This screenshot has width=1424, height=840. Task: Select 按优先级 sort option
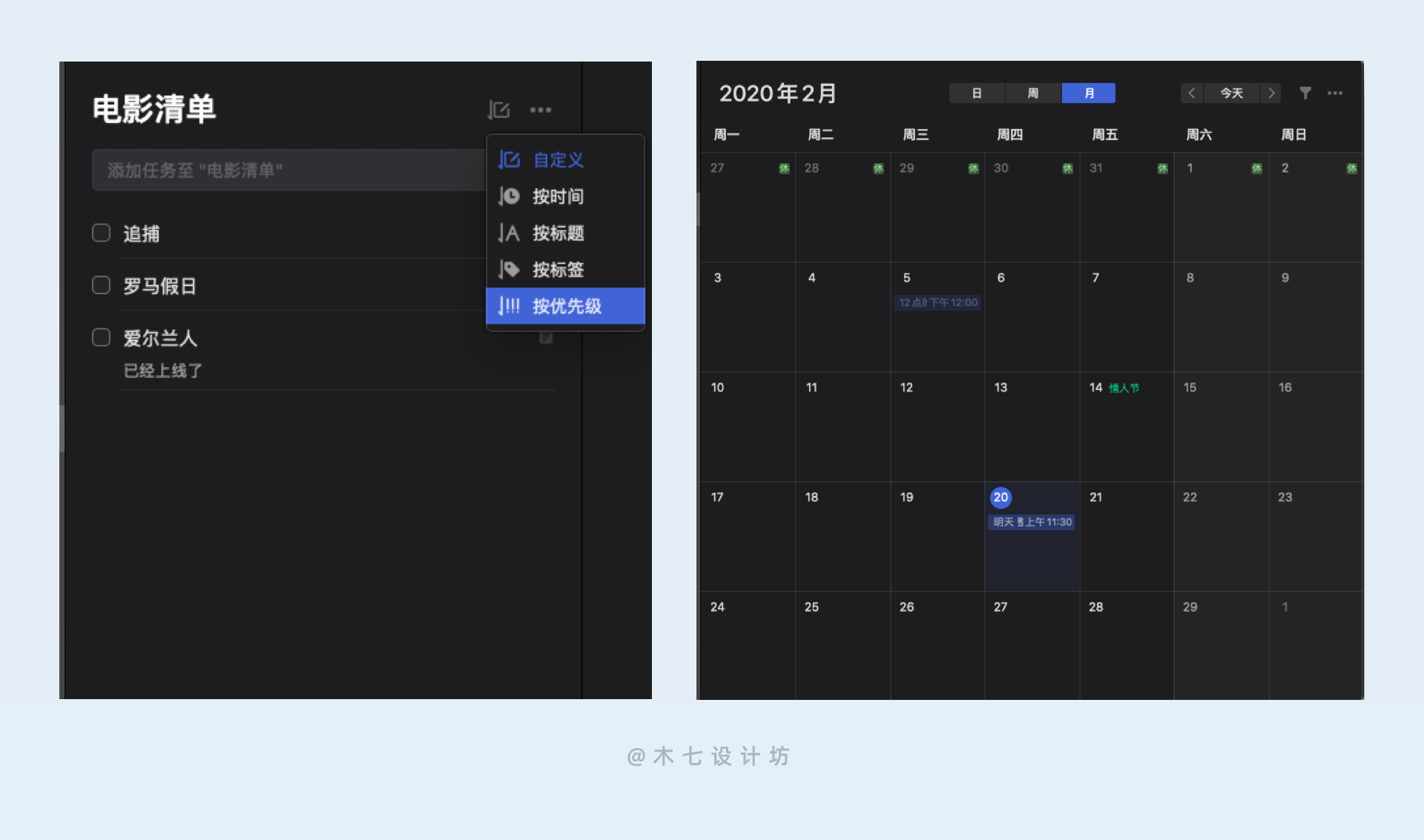565,305
